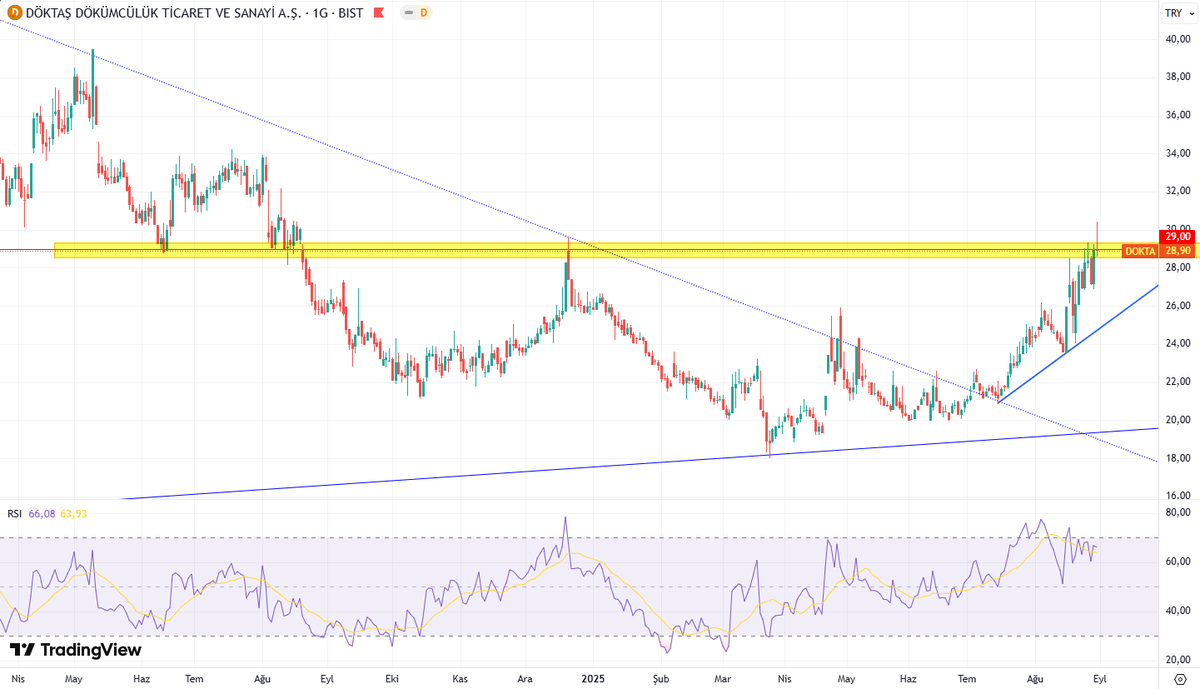Click the 16,00 price axis label
The width and height of the screenshot is (1200, 689).
coord(1177,495)
